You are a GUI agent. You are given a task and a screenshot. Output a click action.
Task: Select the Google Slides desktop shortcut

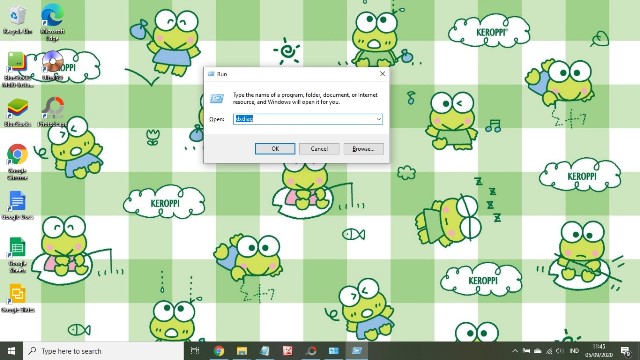pos(17,298)
